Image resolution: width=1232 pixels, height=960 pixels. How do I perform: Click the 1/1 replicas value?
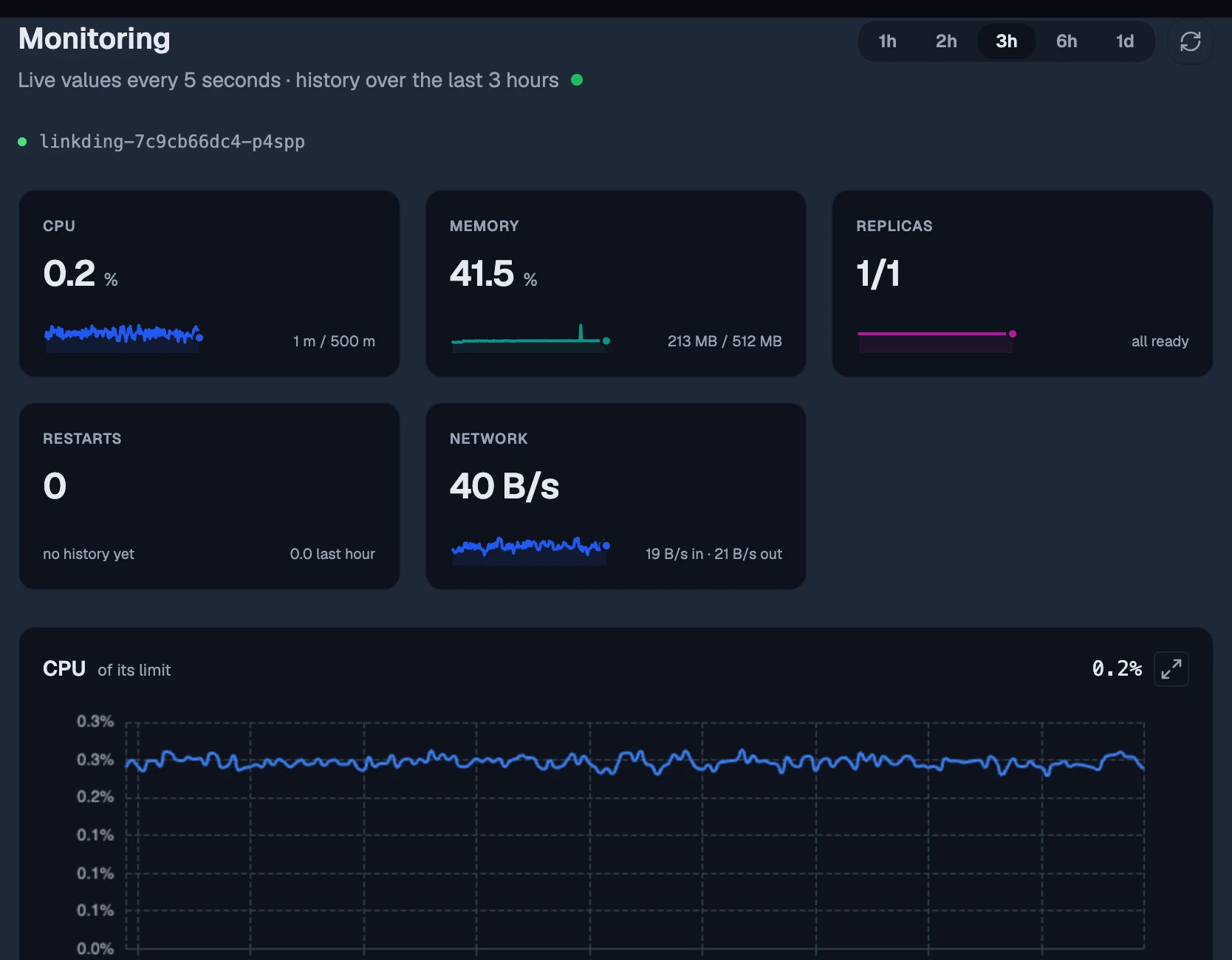[x=878, y=274]
